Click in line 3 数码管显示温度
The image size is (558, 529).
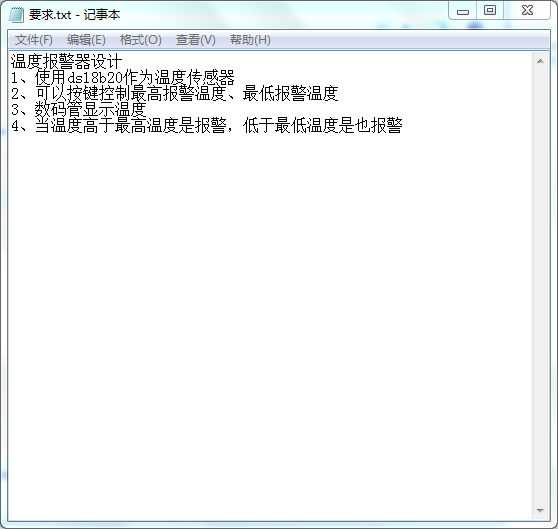point(79,110)
